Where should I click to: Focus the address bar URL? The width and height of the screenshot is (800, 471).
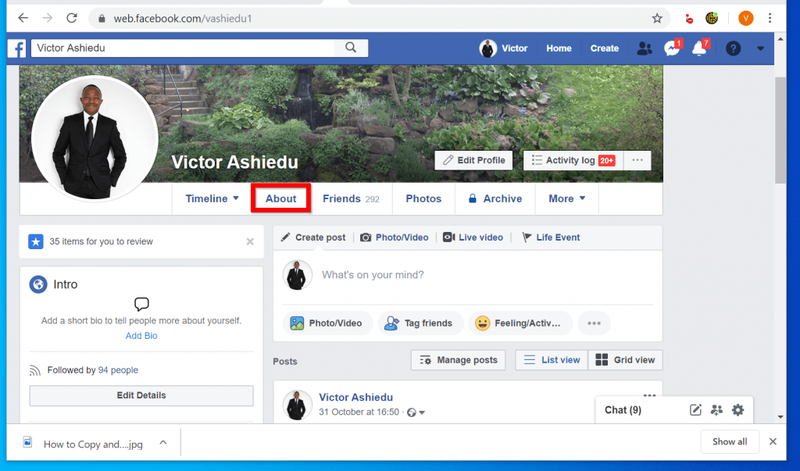tap(378, 19)
